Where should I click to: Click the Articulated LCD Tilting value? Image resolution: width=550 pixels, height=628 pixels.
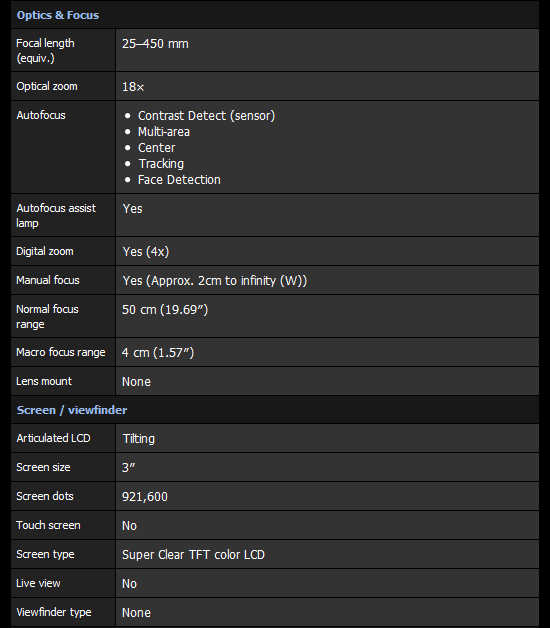139,439
